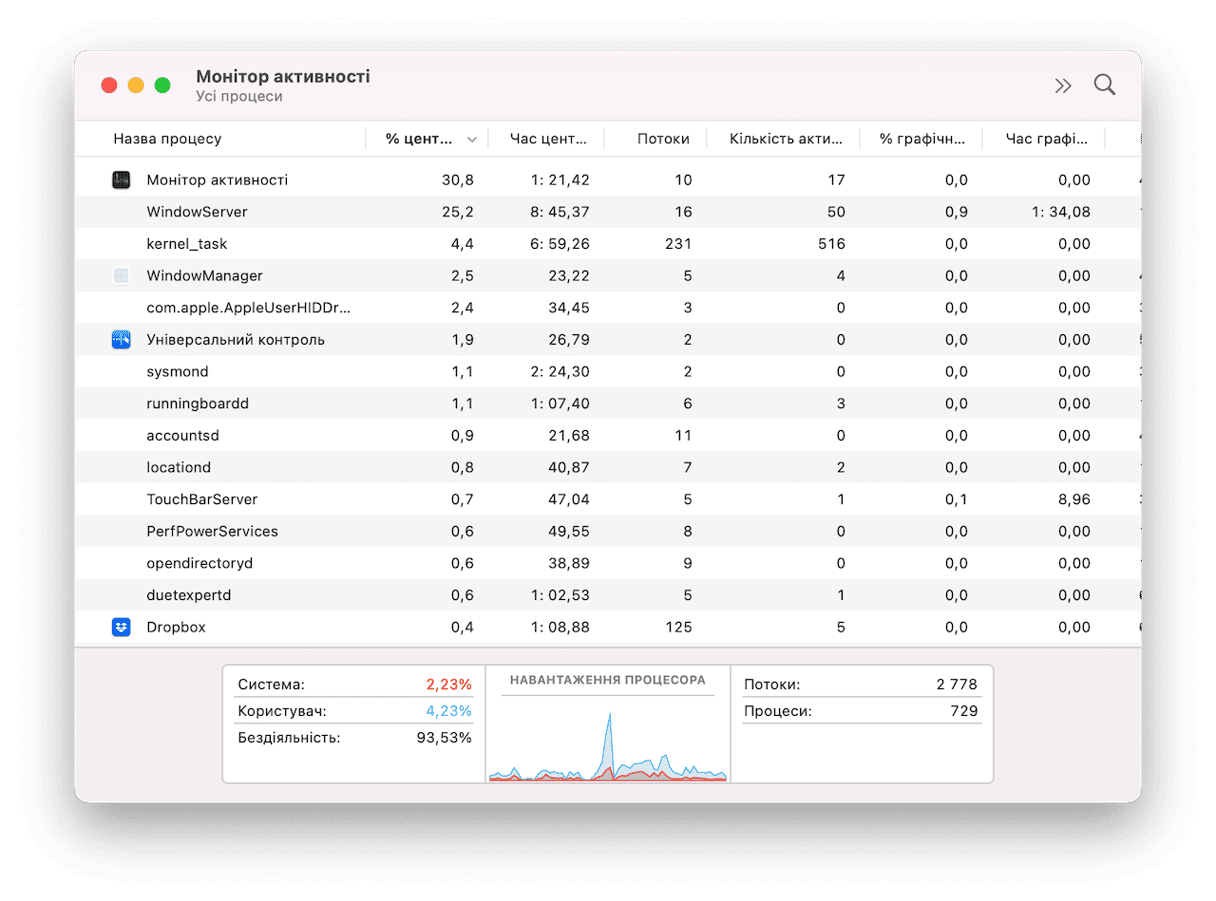The width and height of the screenshot is (1216, 901).
Task: Sort by Назва процесу column header
Action: (168, 139)
